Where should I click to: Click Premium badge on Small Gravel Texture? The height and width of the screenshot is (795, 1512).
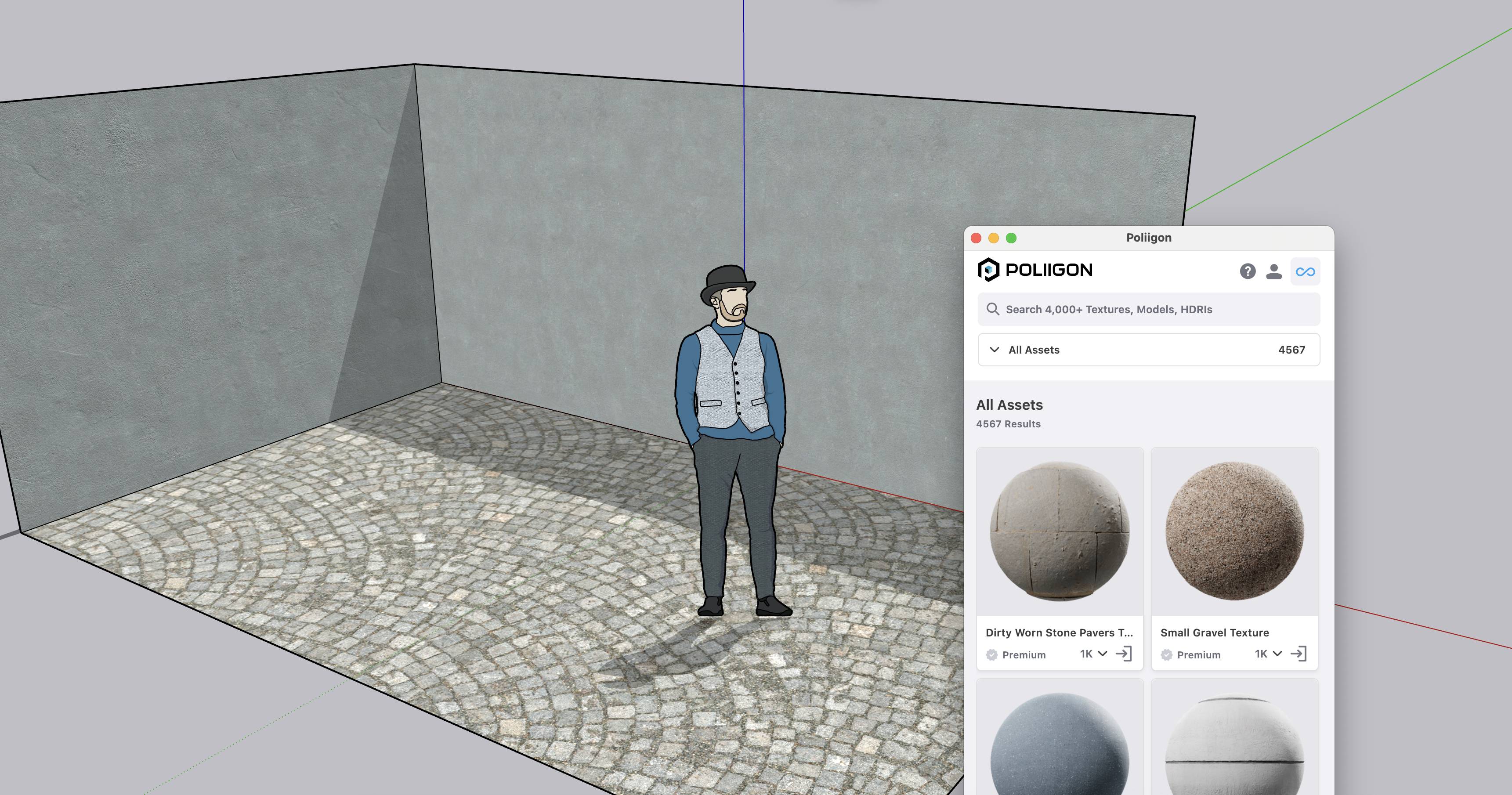(x=1191, y=655)
